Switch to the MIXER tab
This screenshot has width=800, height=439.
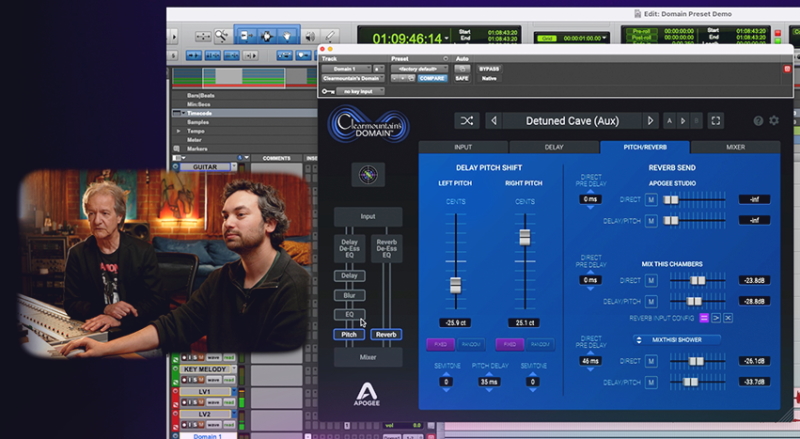735,147
